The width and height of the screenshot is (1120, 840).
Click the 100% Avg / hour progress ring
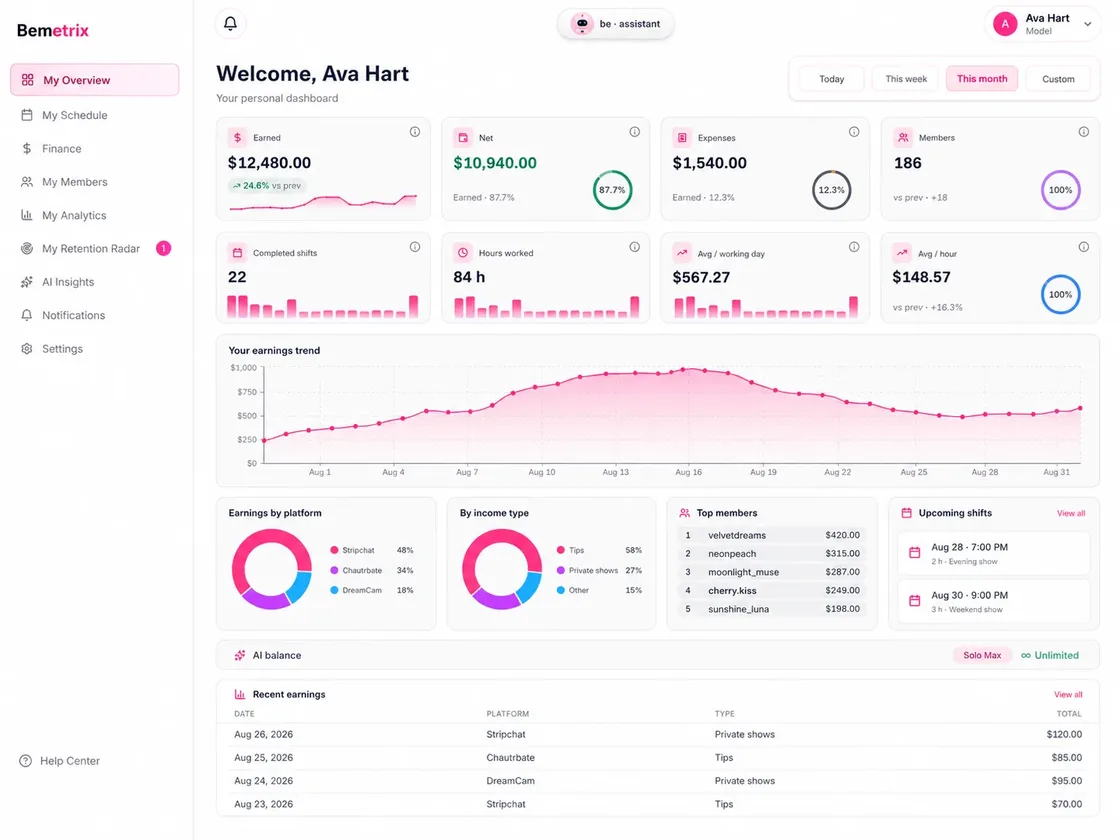pos(1060,294)
